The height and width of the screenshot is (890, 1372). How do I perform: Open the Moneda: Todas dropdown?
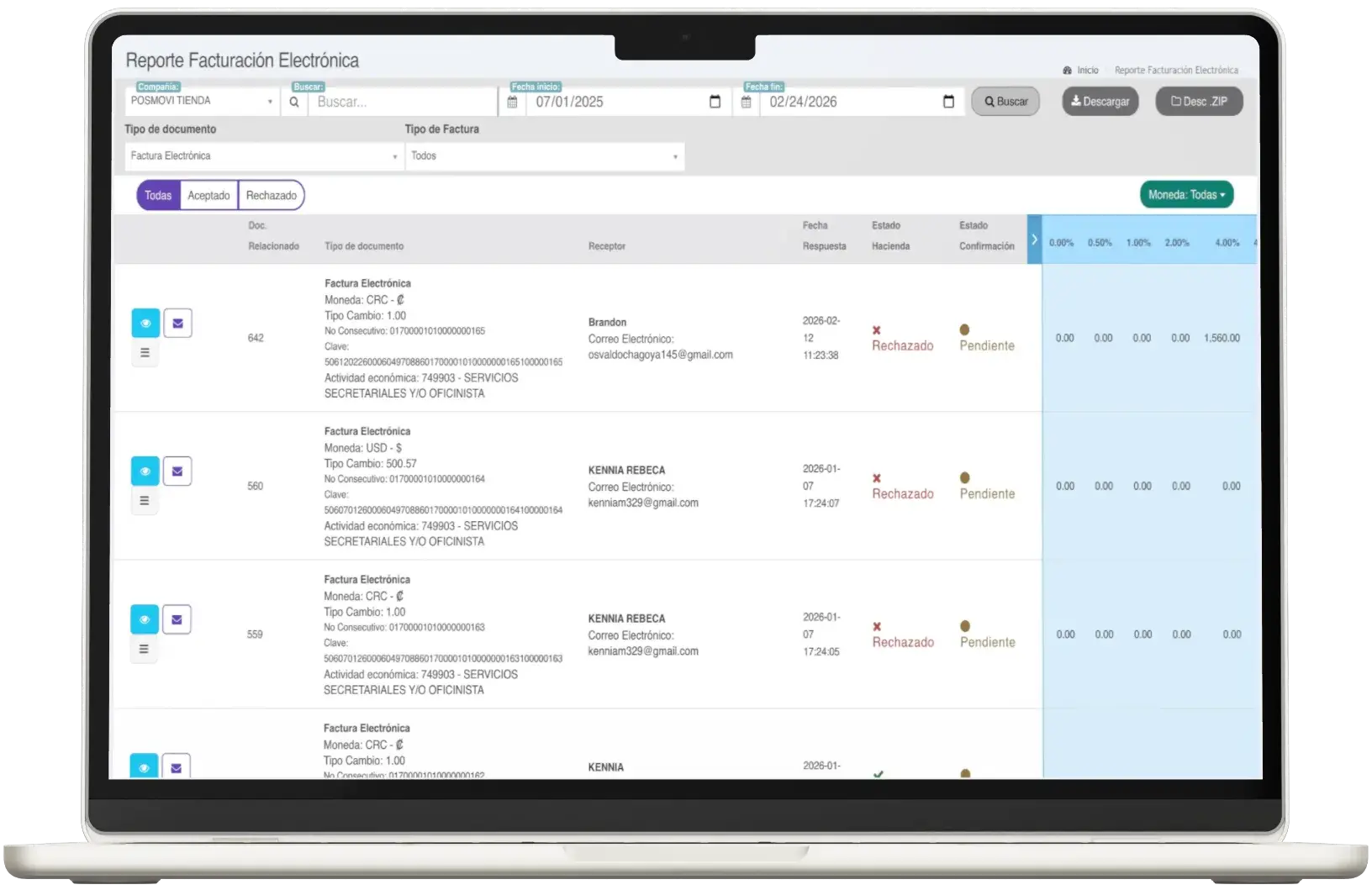click(x=1186, y=195)
